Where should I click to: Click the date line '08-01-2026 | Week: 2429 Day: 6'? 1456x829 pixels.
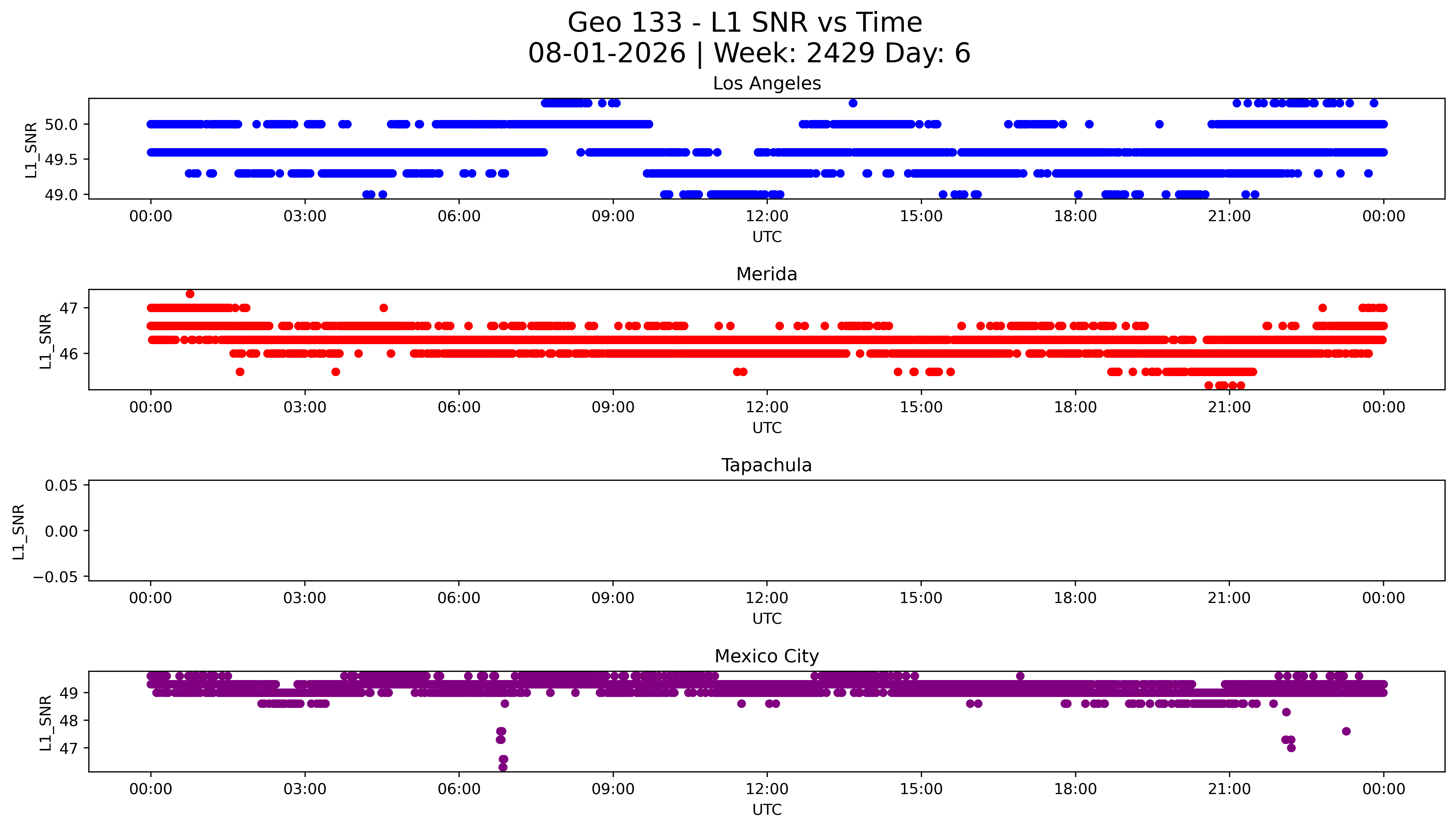(x=749, y=54)
